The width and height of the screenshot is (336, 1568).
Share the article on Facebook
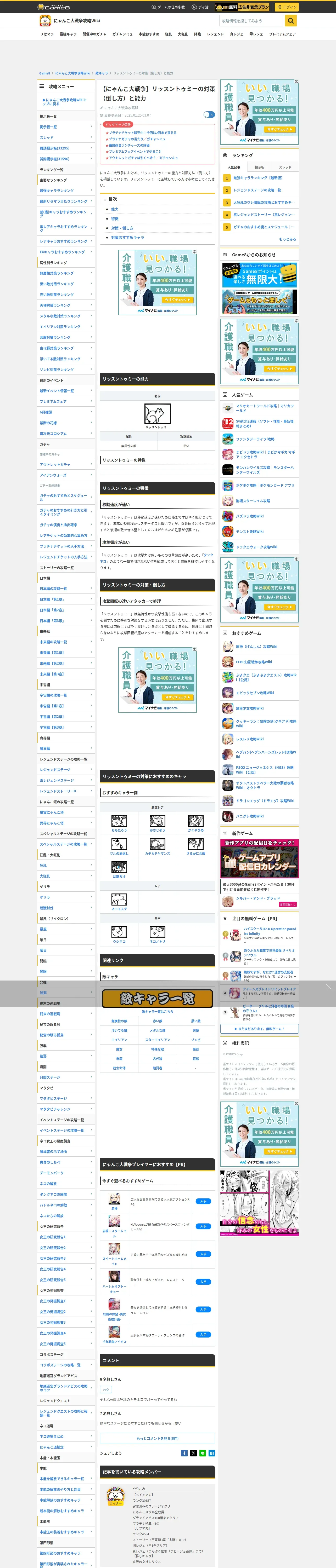(184, 1453)
